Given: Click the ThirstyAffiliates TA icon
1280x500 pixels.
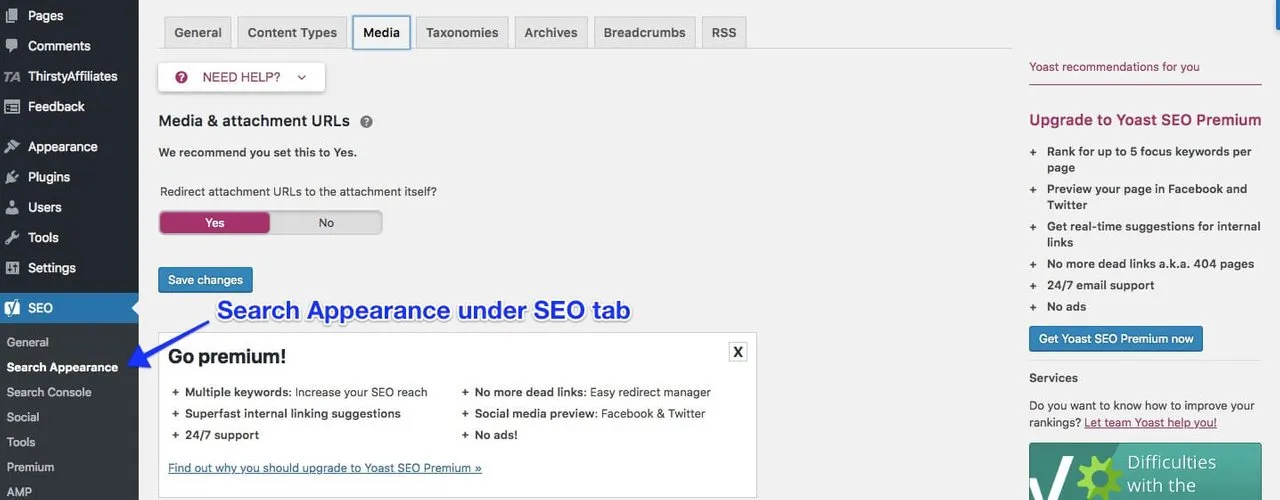Looking at the screenshot, I should click(x=12, y=76).
